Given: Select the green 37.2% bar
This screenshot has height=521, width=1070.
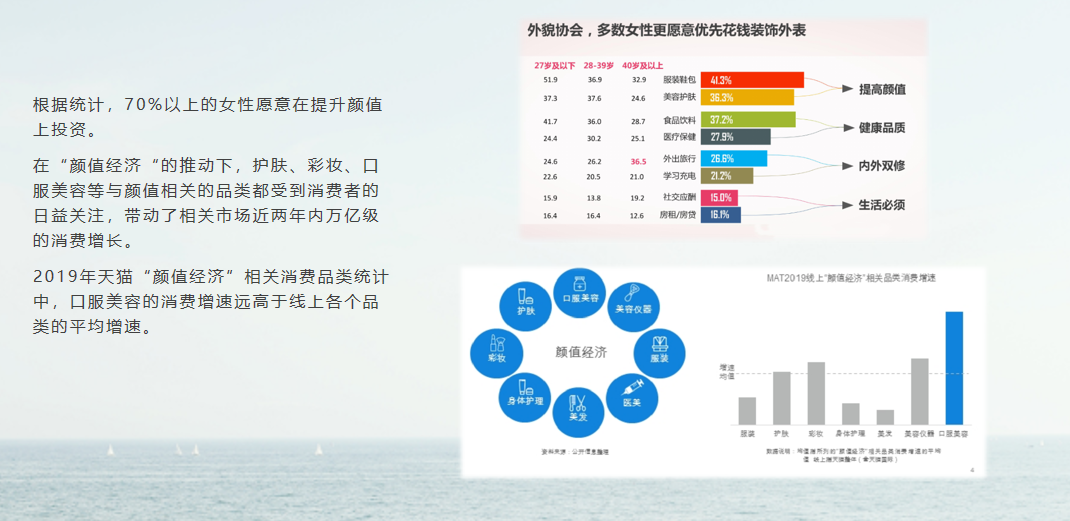Looking at the screenshot, I should point(748,119).
